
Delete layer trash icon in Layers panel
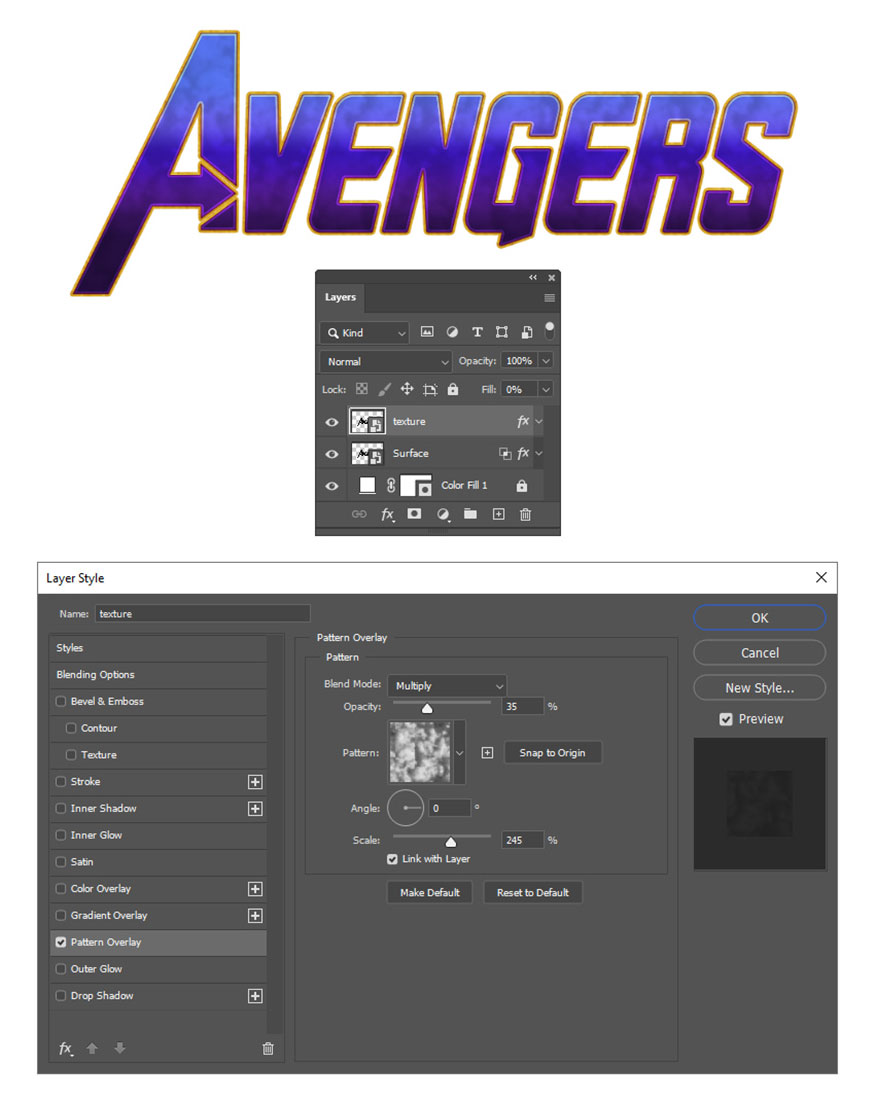[525, 515]
